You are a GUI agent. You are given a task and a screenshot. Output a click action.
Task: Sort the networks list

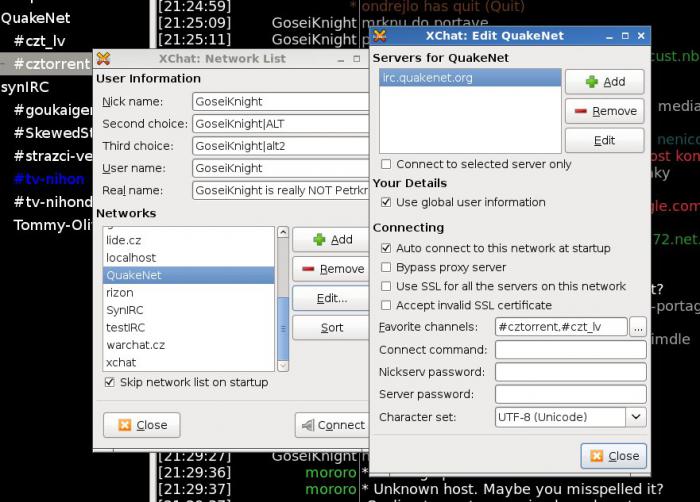tap(332, 328)
